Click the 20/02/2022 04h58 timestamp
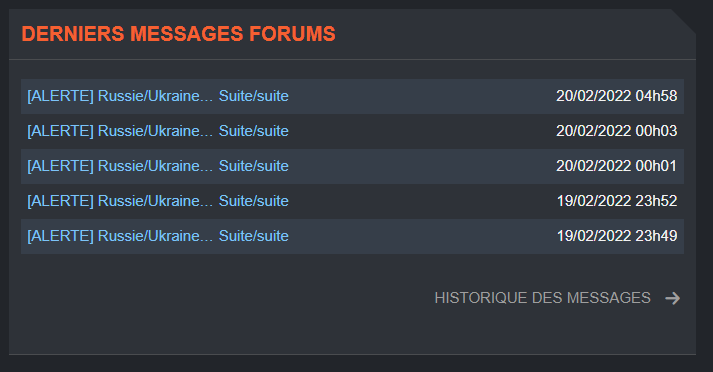The width and height of the screenshot is (713, 372). (x=617, y=96)
